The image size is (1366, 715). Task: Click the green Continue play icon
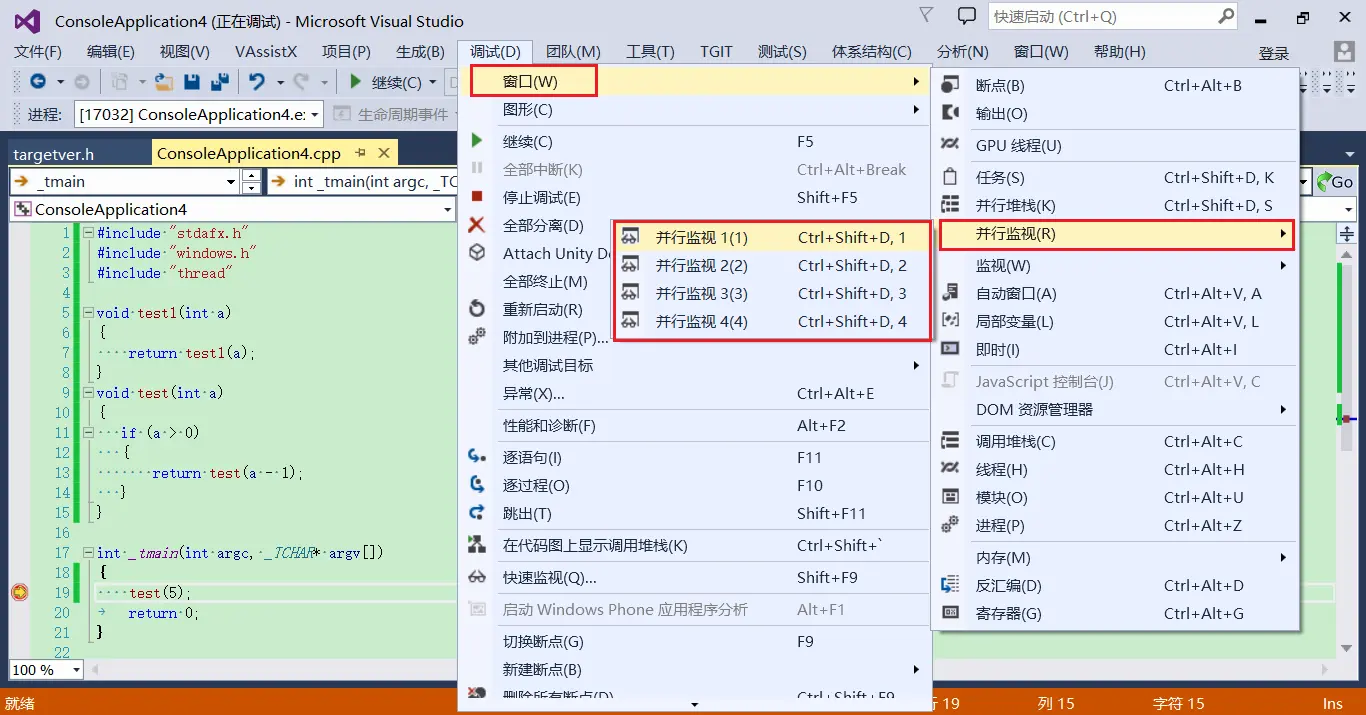pos(356,82)
